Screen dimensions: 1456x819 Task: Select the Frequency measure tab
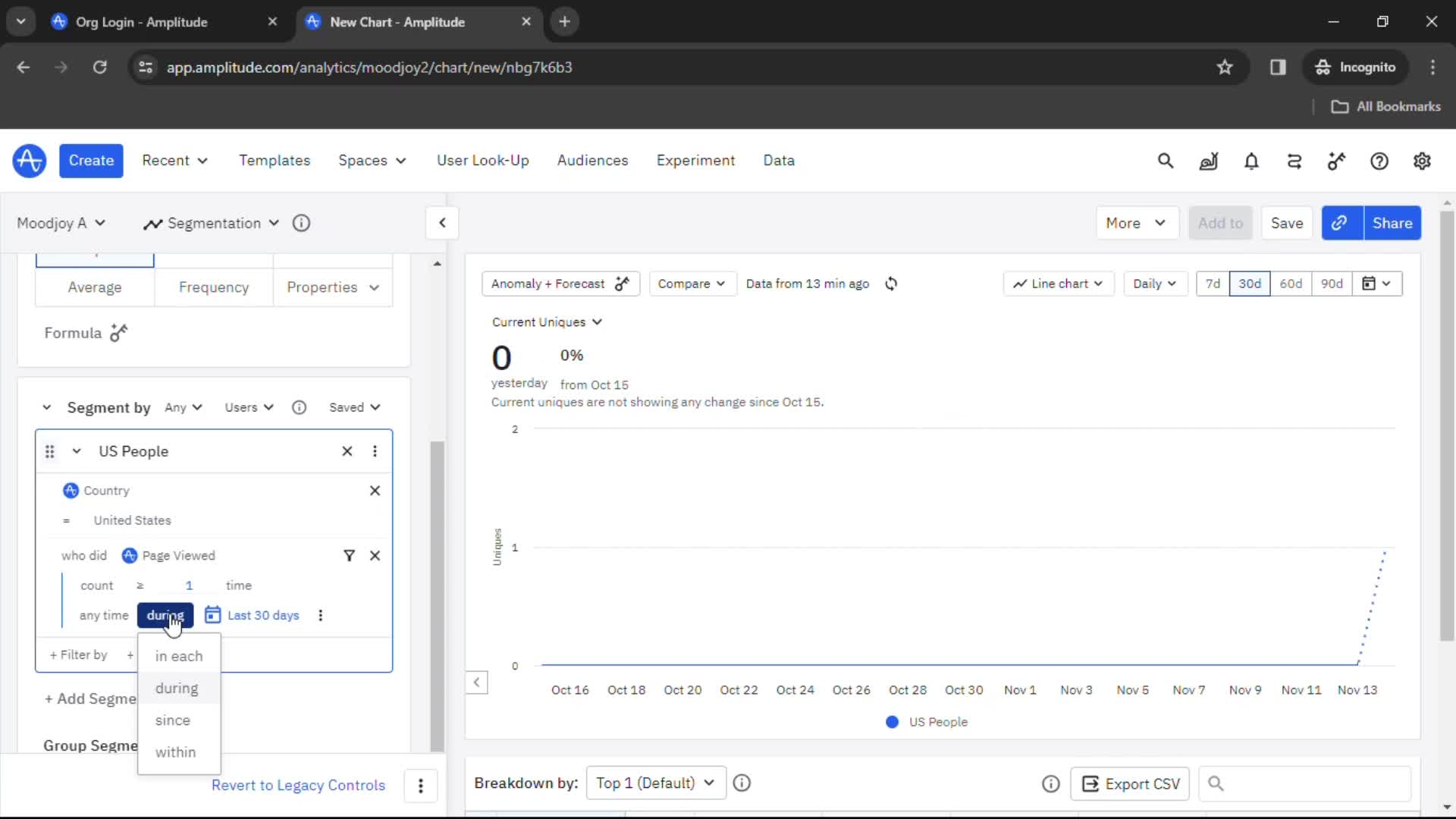coord(214,287)
